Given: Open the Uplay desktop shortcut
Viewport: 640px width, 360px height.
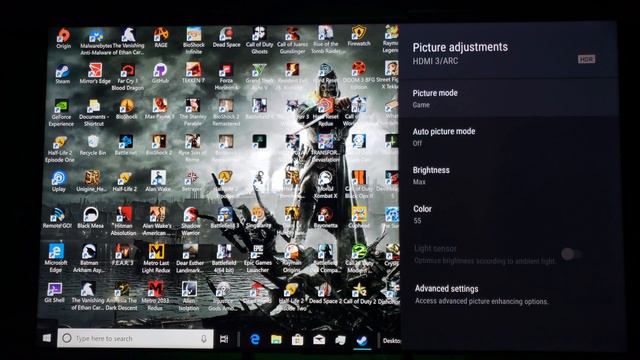Looking at the screenshot, I should pos(59,181).
